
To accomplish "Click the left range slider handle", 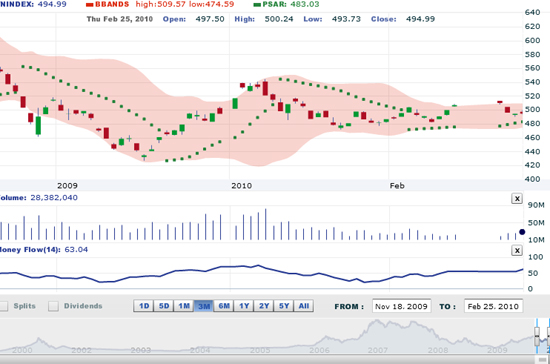I will point(537,336).
